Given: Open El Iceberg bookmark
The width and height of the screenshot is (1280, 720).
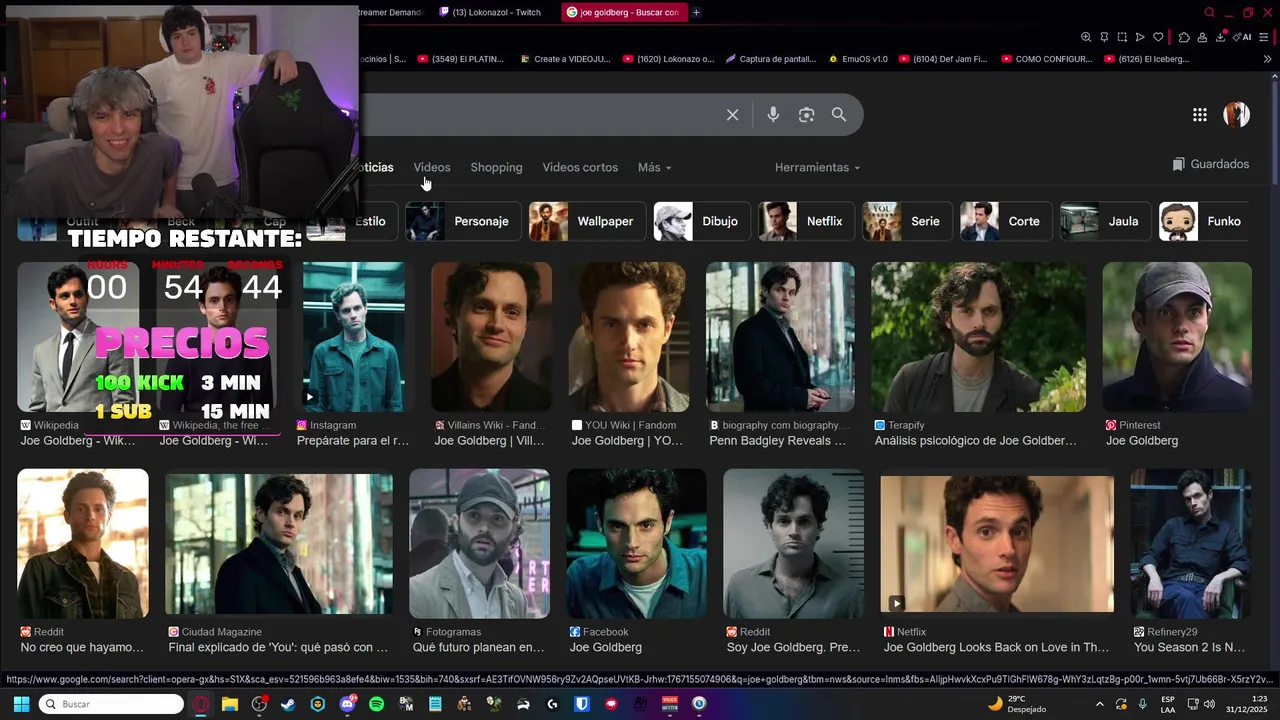Looking at the screenshot, I should [1147, 59].
